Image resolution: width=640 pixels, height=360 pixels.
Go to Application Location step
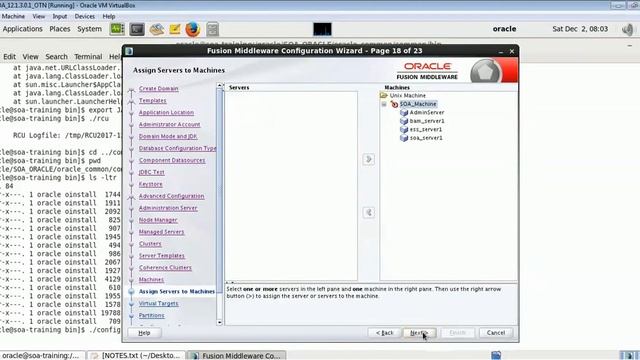167,112
